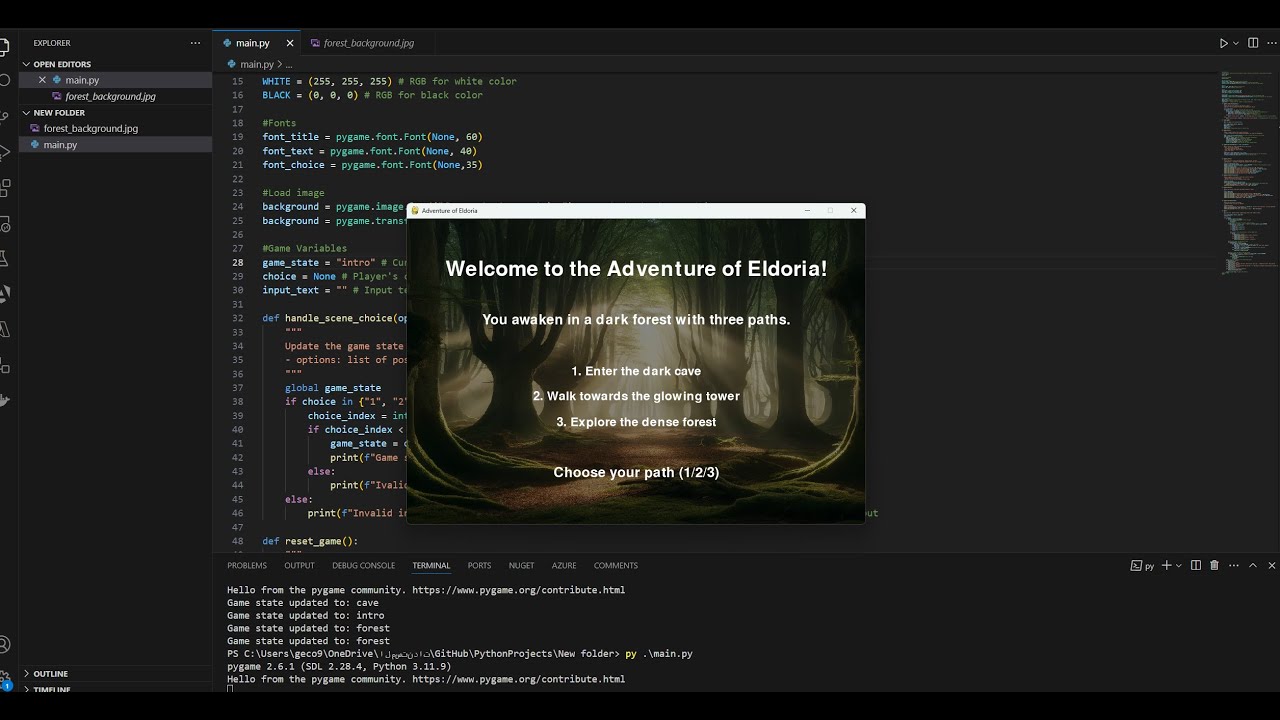Viewport: 1280px width, 720px height.
Task: Open the Explorer more actions menu
Action: pos(195,42)
